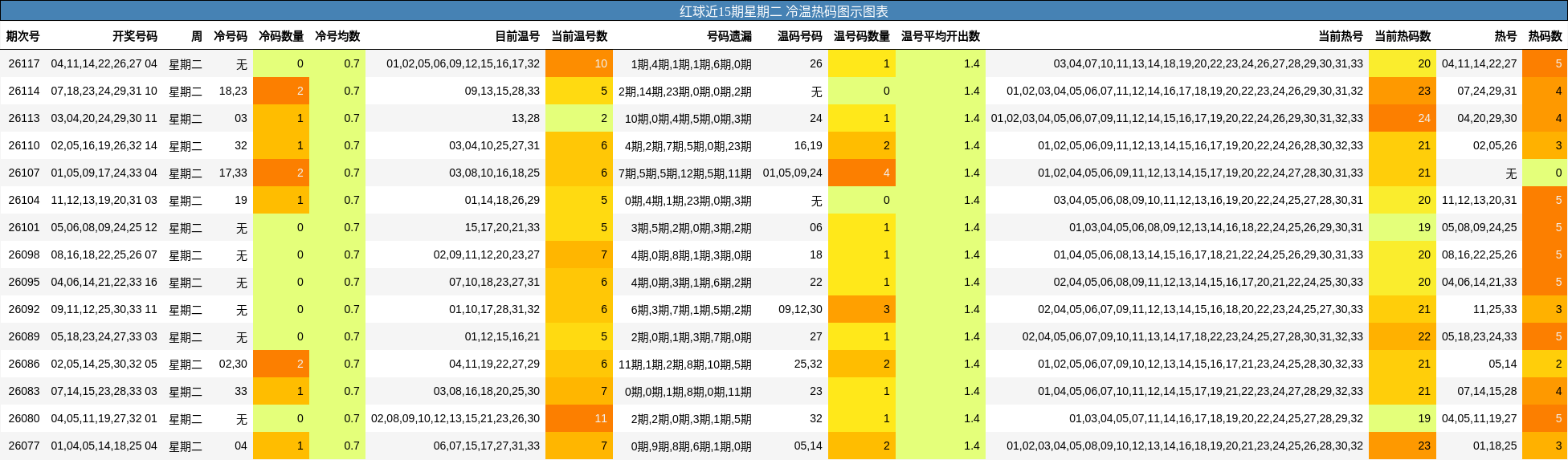The width and height of the screenshot is (1568, 460).
Task: Click missed periods 1期,4期,1期,1期,6期,0期
Action: click(692, 63)
